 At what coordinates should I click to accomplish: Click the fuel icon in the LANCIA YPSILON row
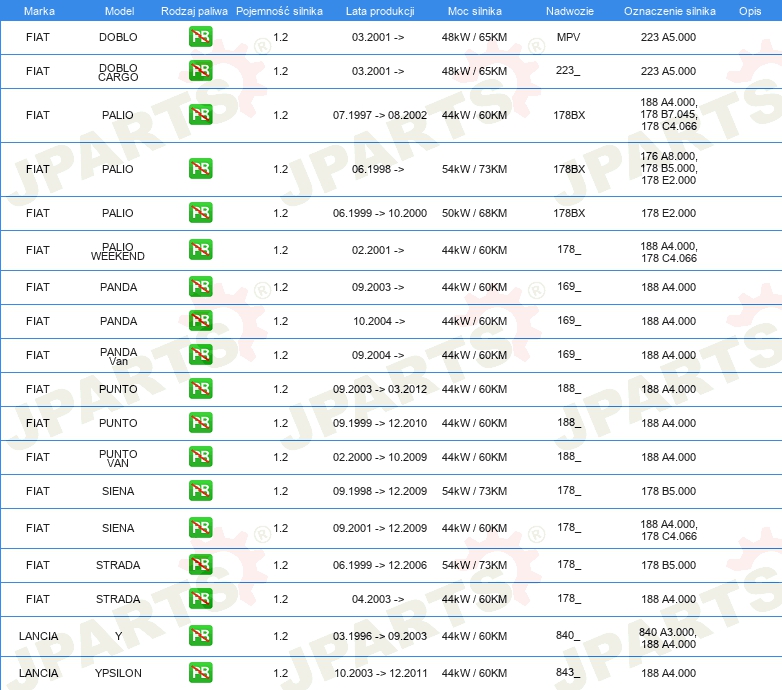(200, 673)
